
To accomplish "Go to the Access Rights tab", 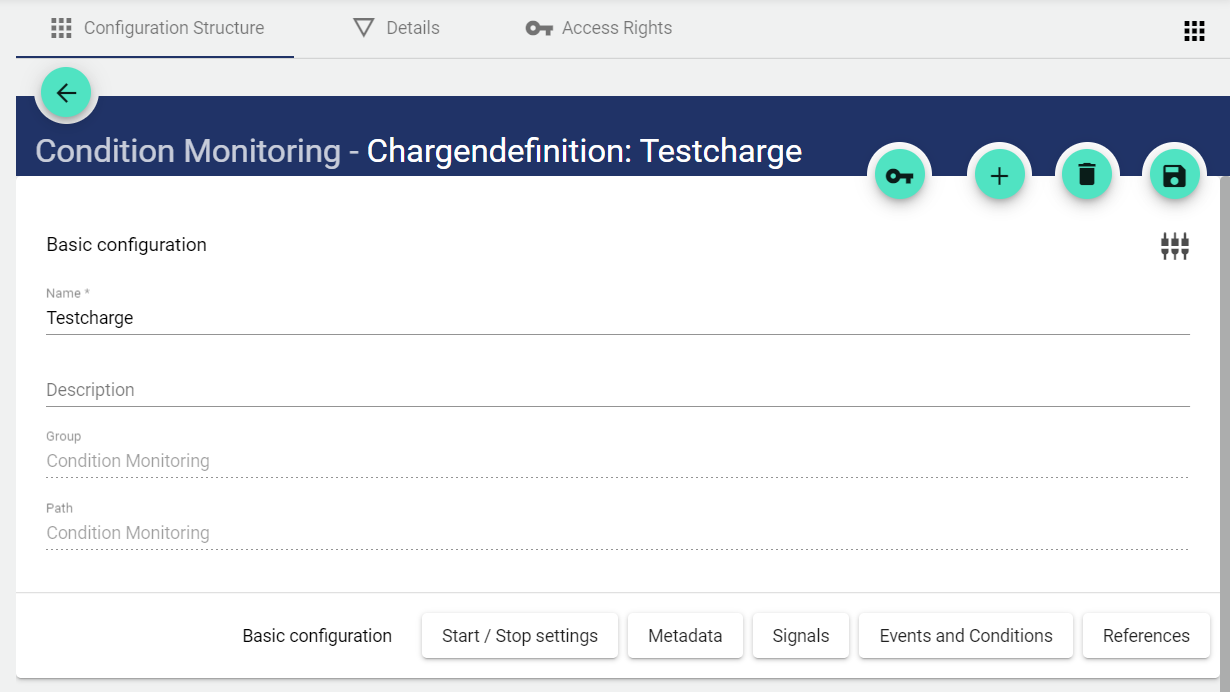I will tap(599, 28).
